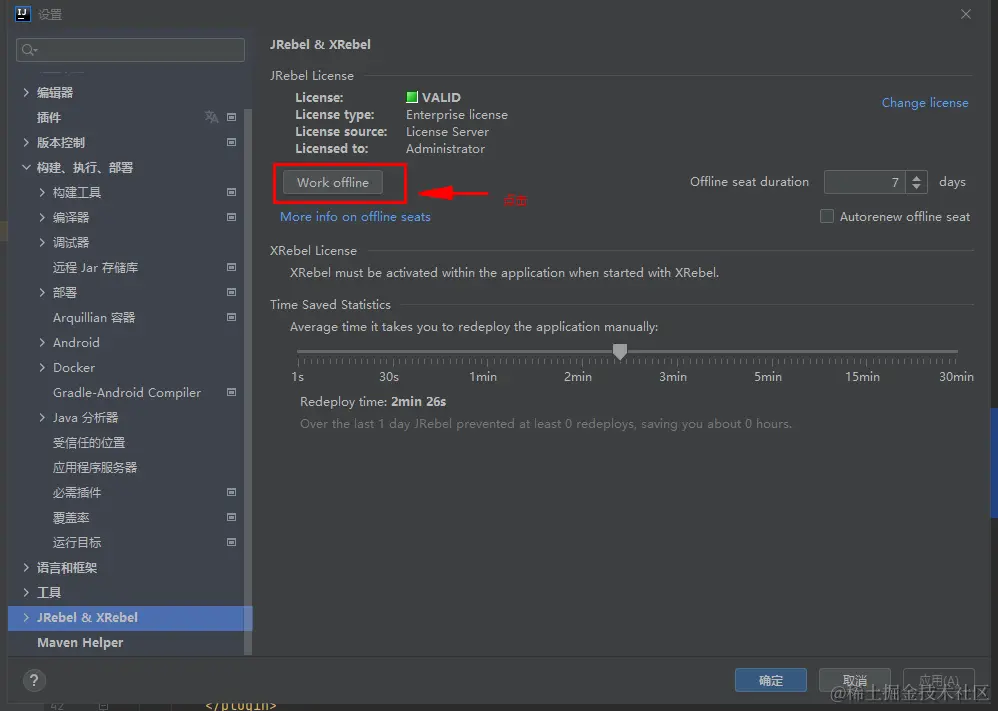Enable Autorenew offline seat checkbox

coord(827,216)
